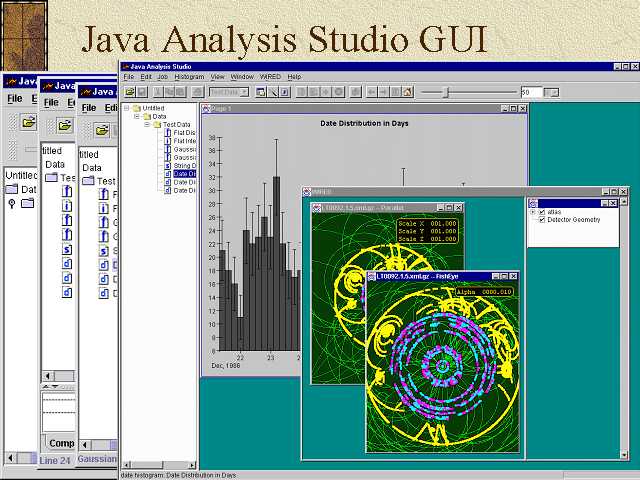Collapse the Data folder tree node
The image size is (640, 480).
pos(136,116)
